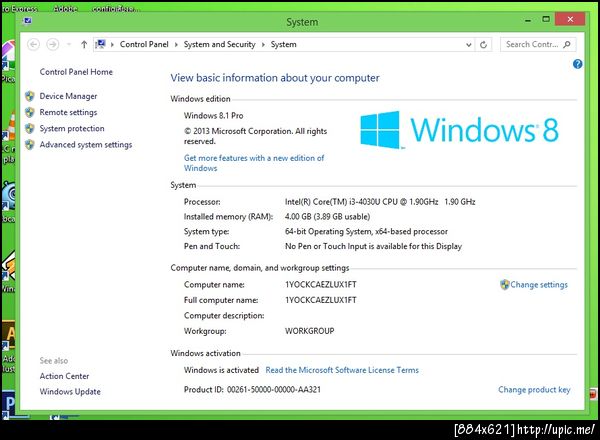
Task: Select the WORKGROUP value
Action: click(x=310, y=331)
